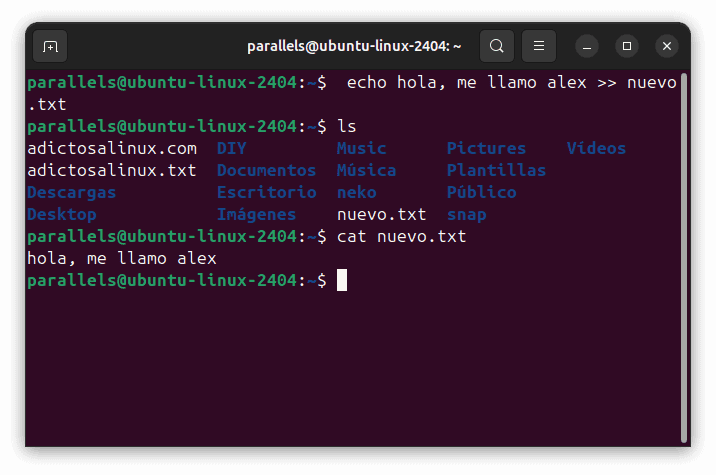Close the terminal window
Image resolution: width=716 pixels, height=475 pixels.
pos(667,46)
